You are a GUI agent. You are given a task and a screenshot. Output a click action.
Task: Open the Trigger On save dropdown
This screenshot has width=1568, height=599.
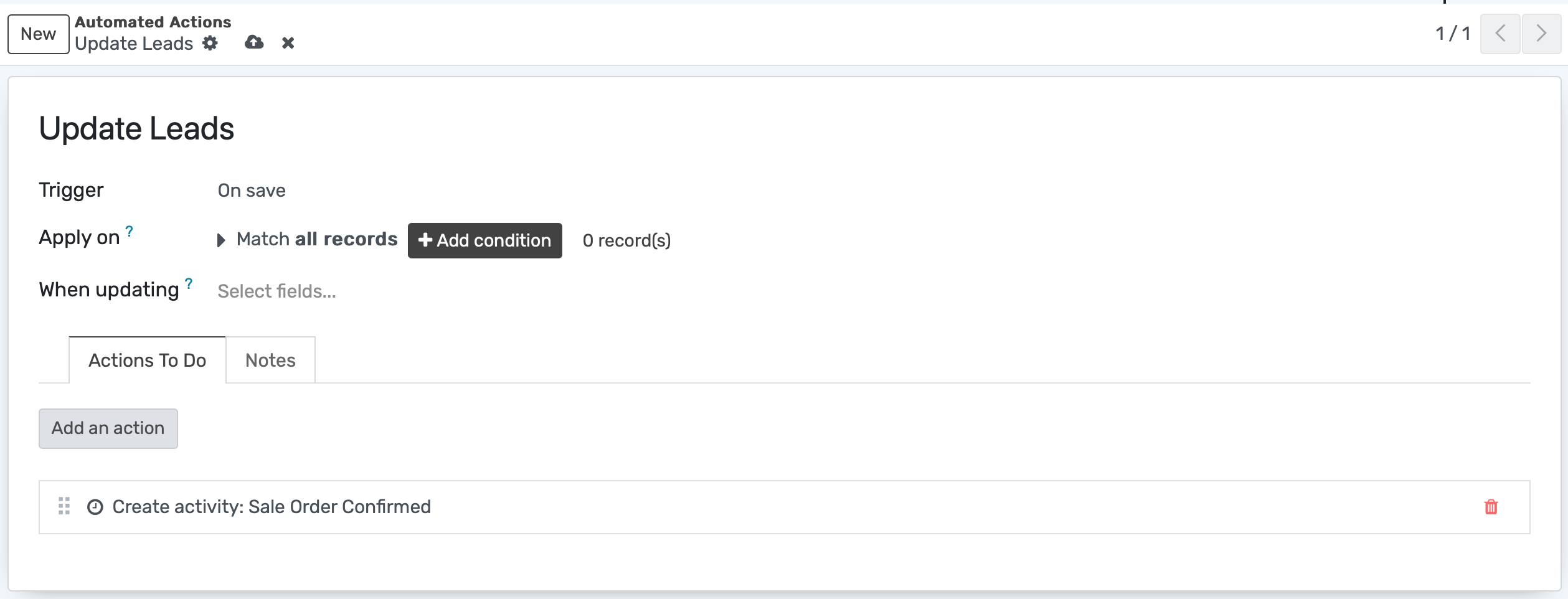coord(252,191)
